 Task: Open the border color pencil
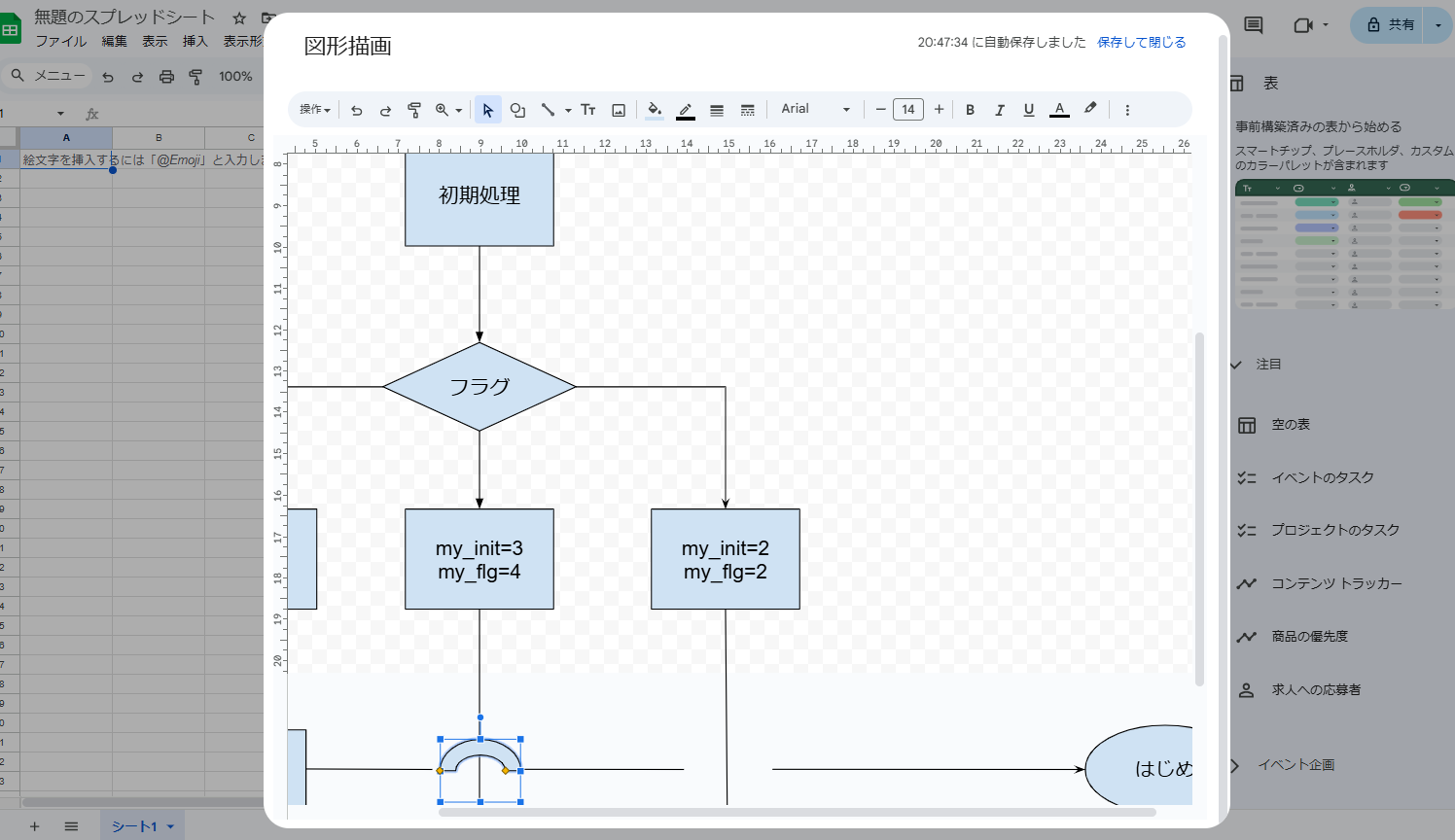[686, 110]
